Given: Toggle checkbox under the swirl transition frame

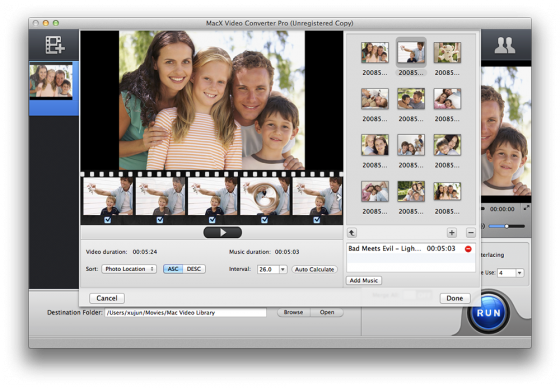Looking at the screenshot, I should pyautogui.click(x=264, y=220).
